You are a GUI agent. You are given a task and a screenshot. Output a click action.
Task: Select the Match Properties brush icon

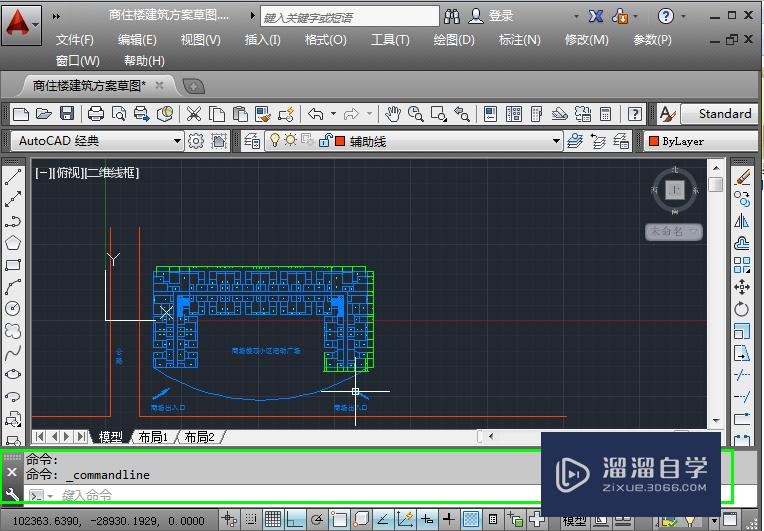pos(263,114)
